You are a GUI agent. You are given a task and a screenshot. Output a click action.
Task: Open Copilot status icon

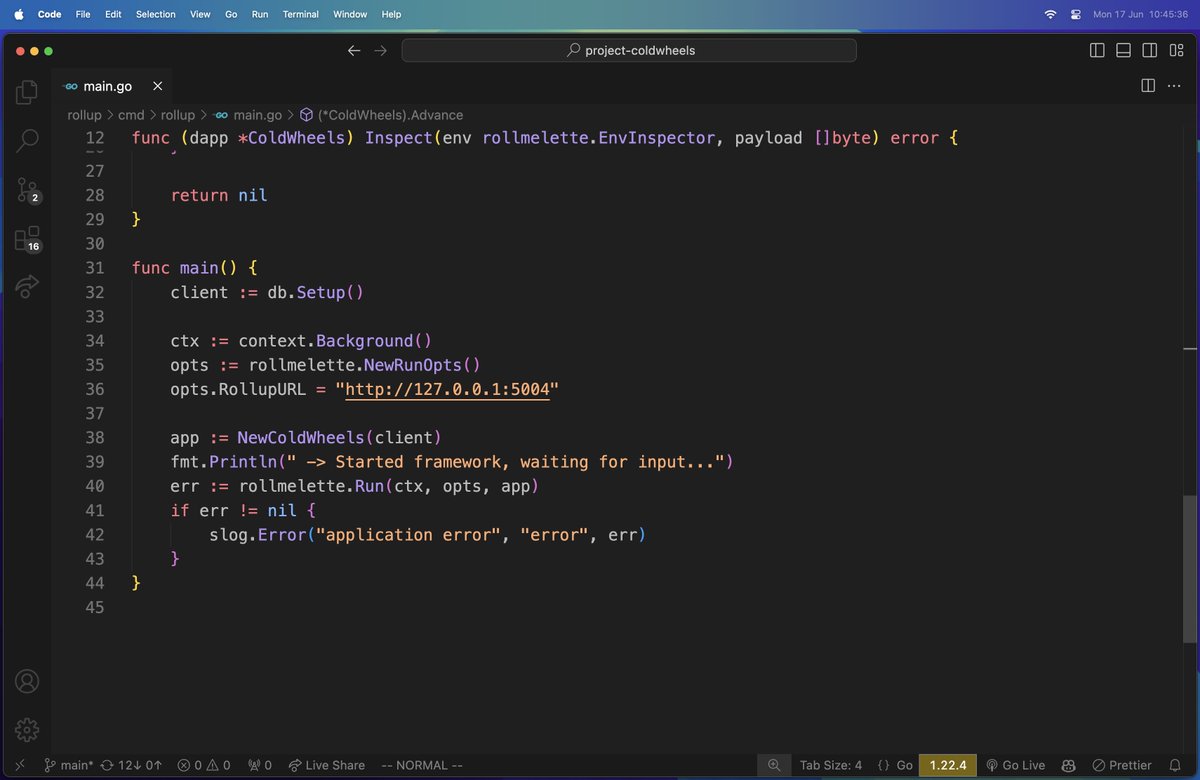click(1068, 765)
